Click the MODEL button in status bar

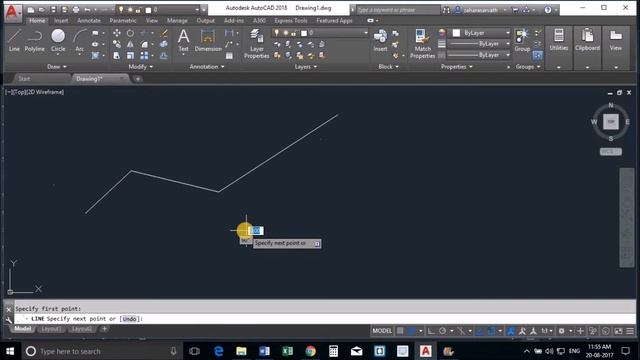click(x=382, y=331)
